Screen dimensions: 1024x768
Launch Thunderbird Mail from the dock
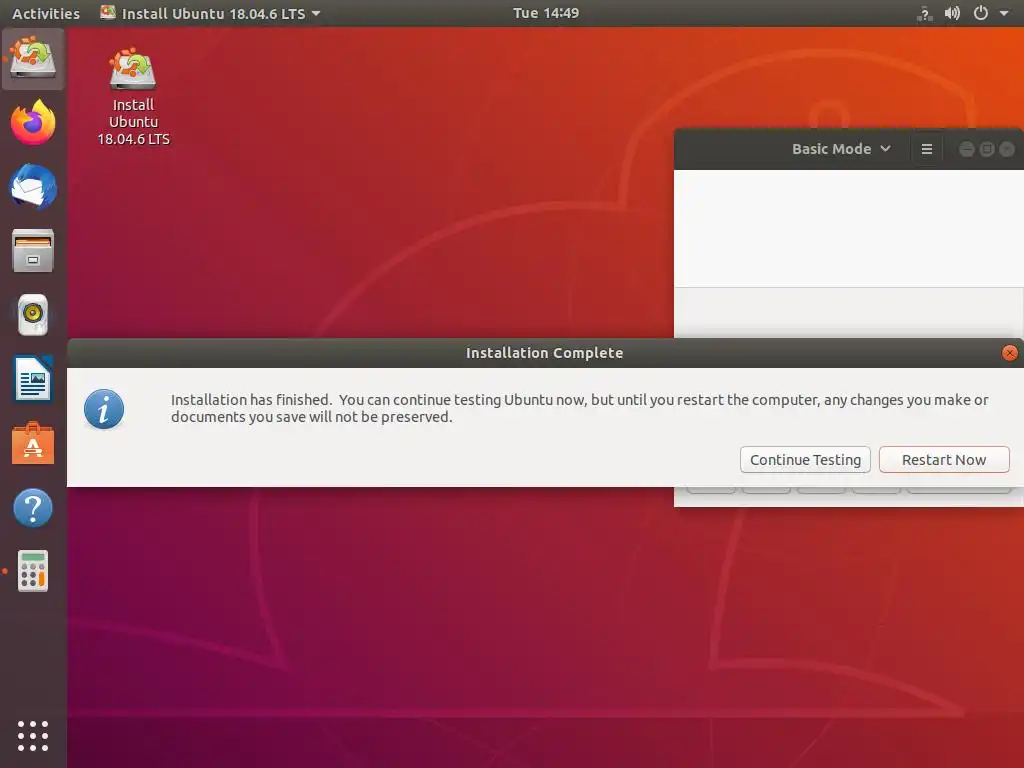pos(33,187)
